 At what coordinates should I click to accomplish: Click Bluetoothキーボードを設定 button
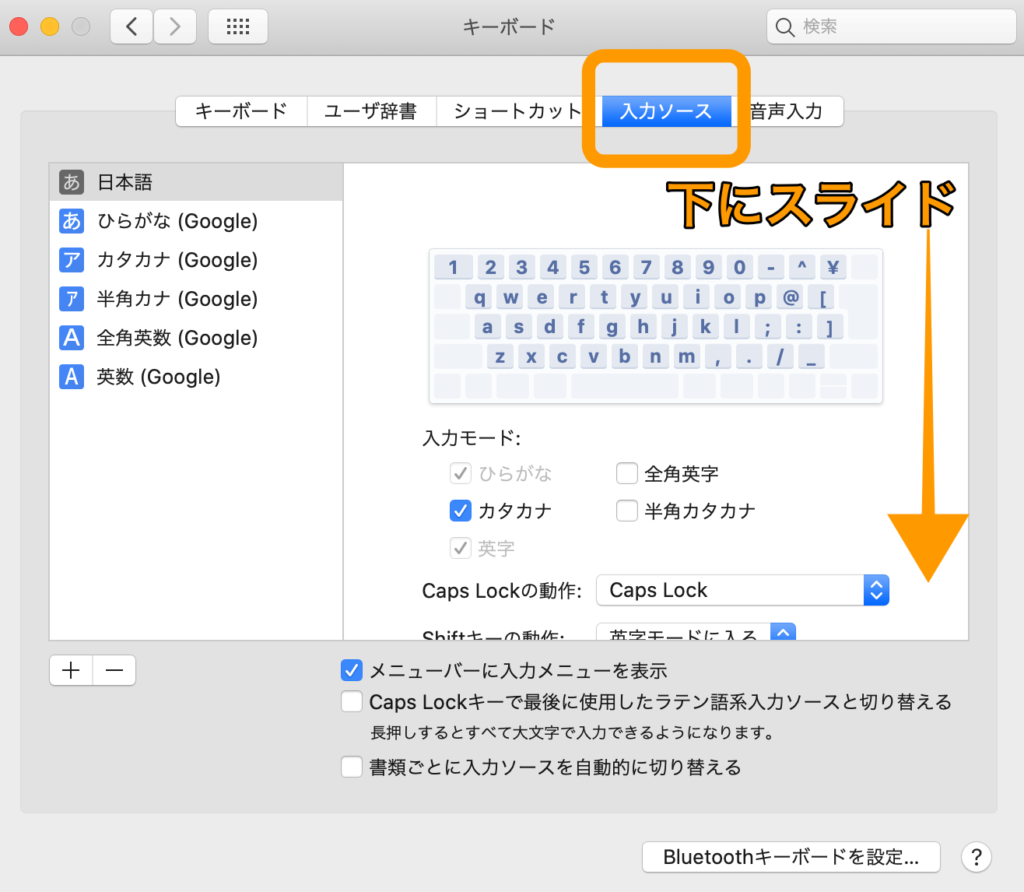tap(791, 857)
